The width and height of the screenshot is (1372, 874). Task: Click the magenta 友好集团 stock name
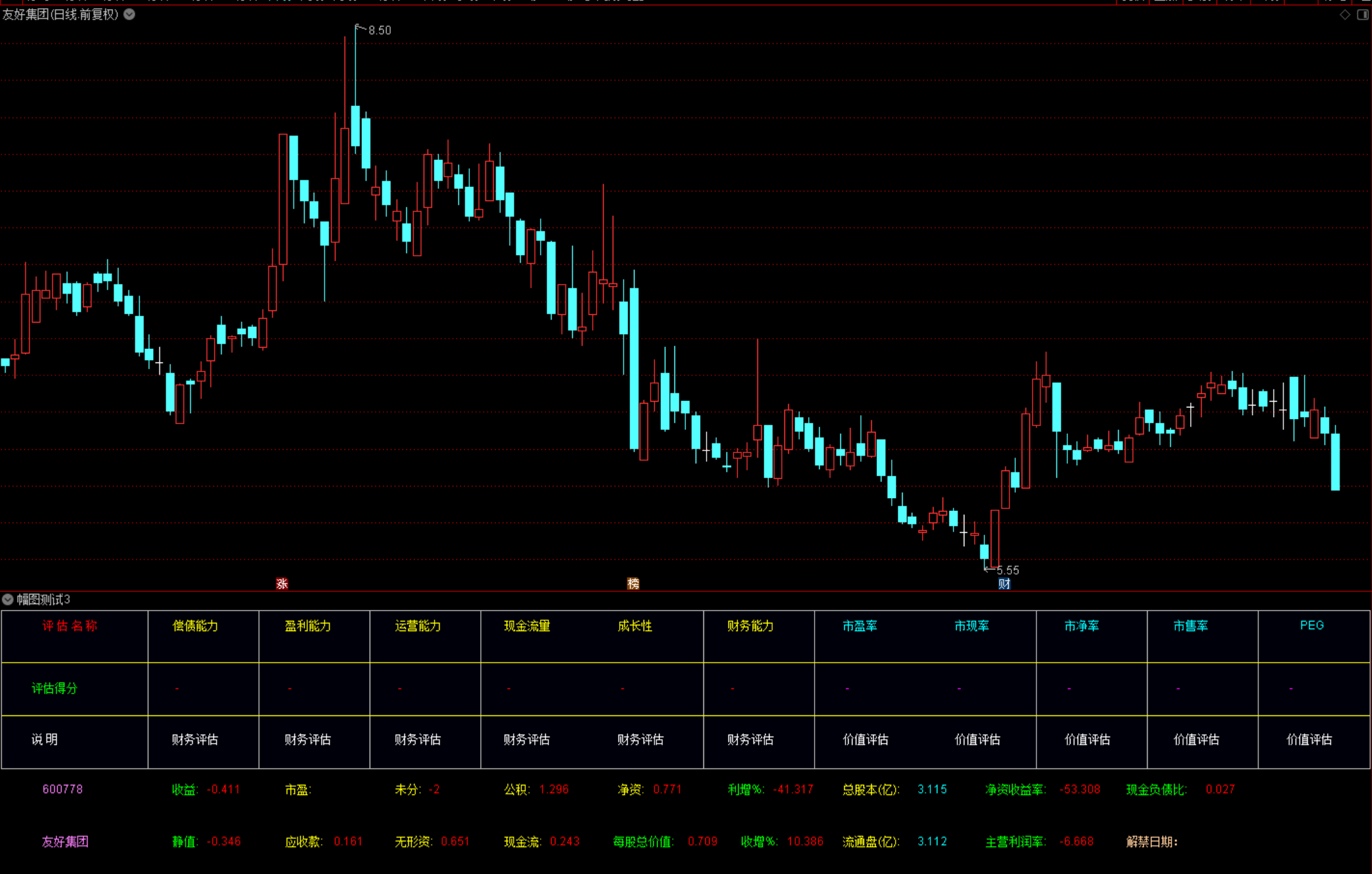(x=65, y=841)
